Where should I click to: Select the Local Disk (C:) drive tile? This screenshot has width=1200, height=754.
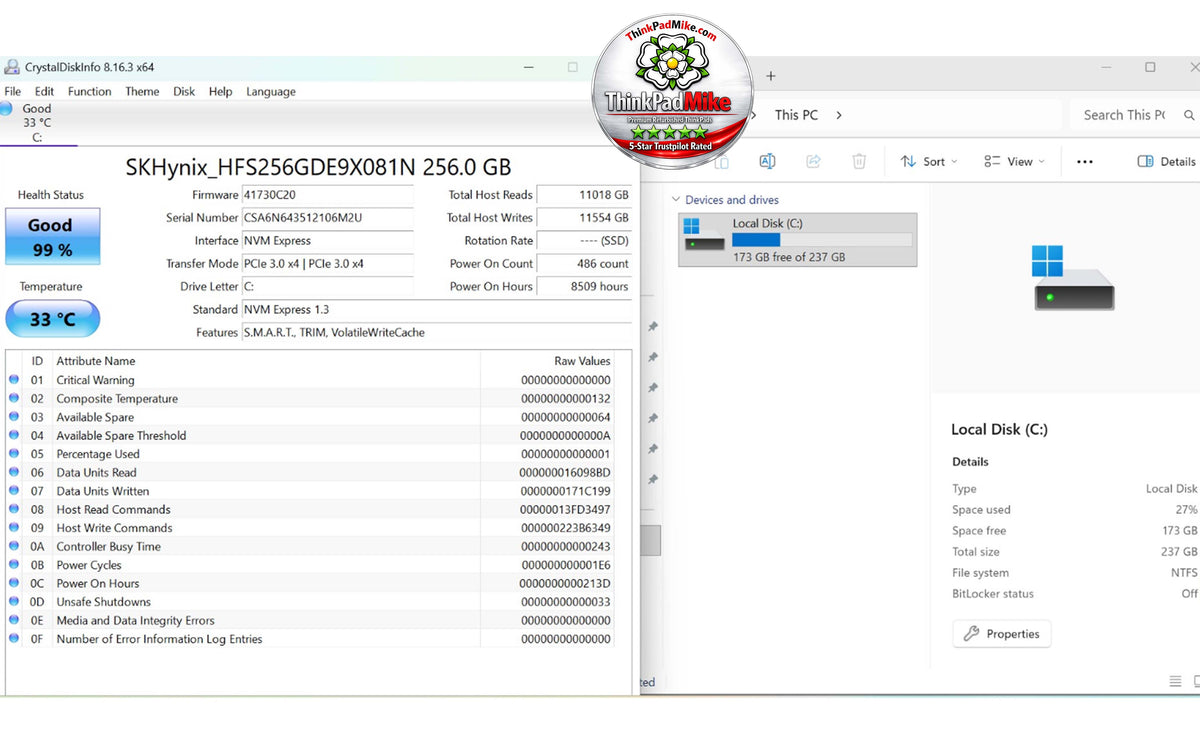click(x=798, y=240)
